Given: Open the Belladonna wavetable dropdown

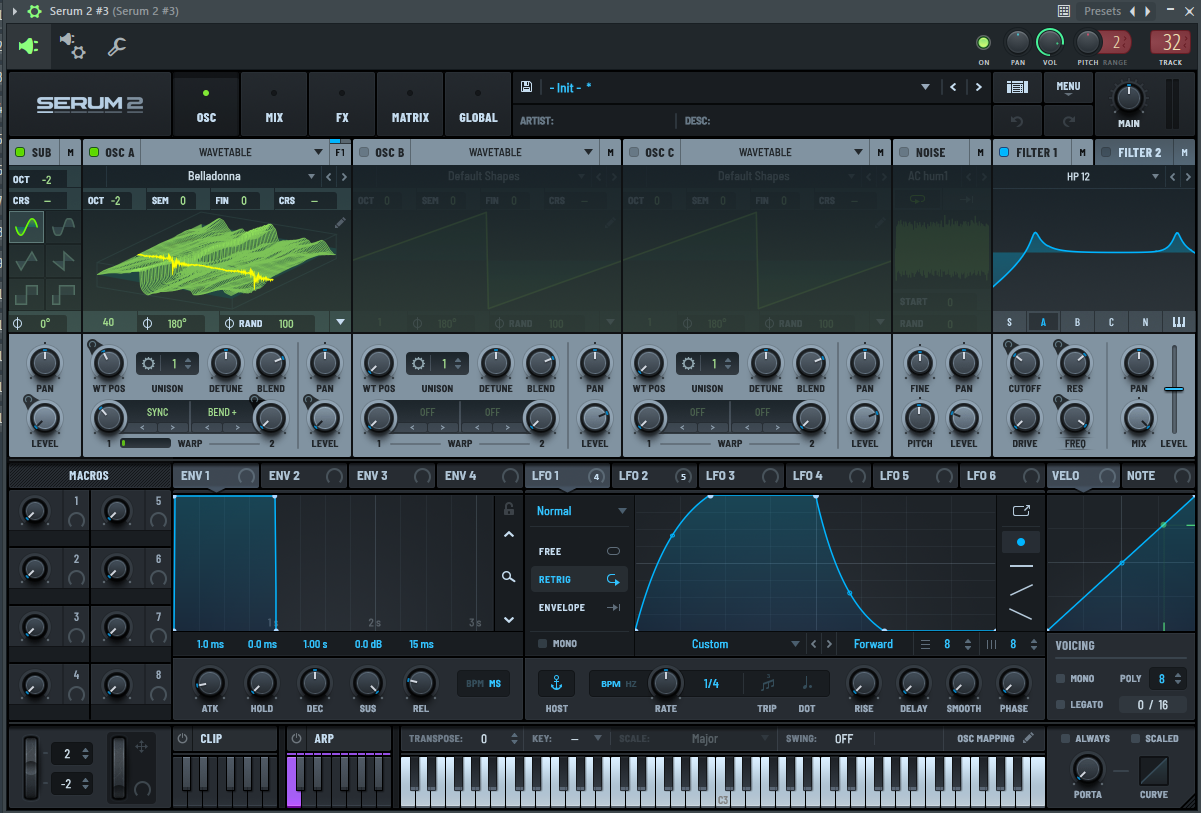Looking at the screenshot, I should point(214,176).
